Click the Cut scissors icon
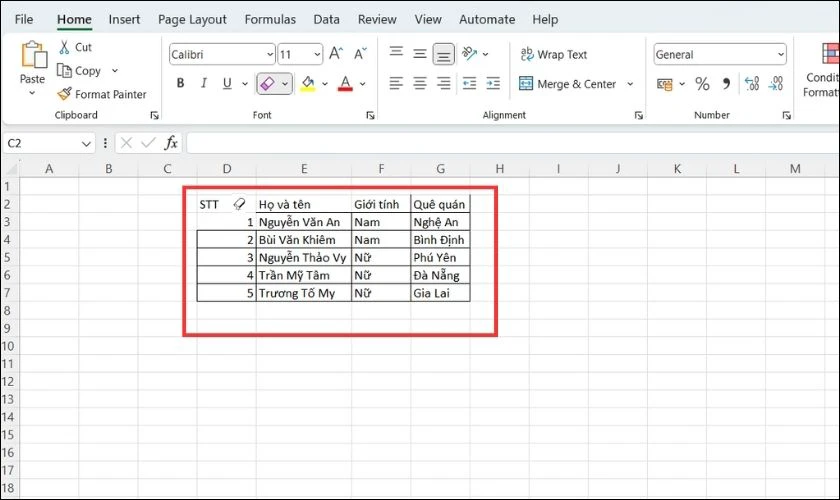Screen dimensions: 840x500 (64, 47)
